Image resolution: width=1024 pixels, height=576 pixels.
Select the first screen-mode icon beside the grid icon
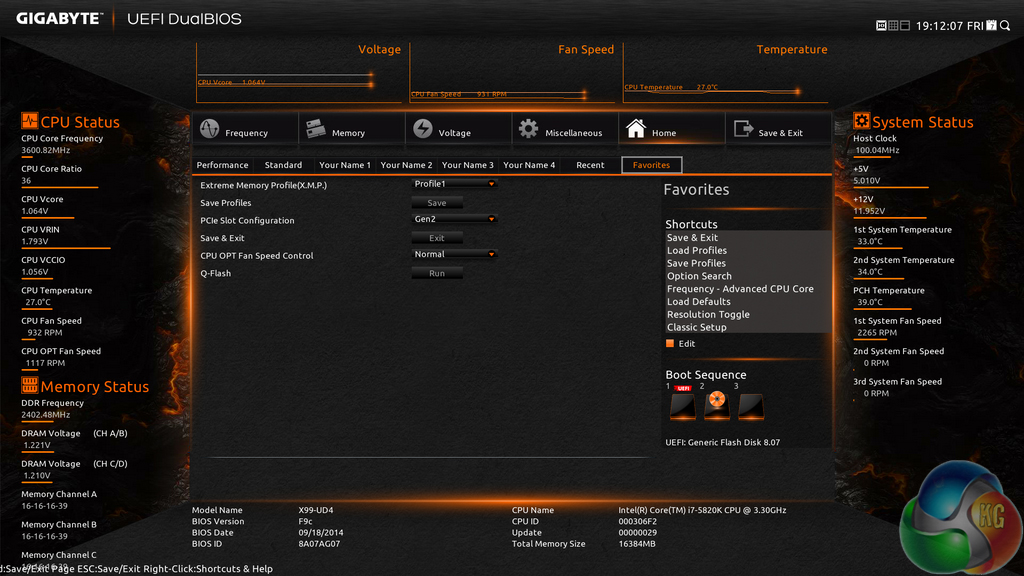(881, 25)
